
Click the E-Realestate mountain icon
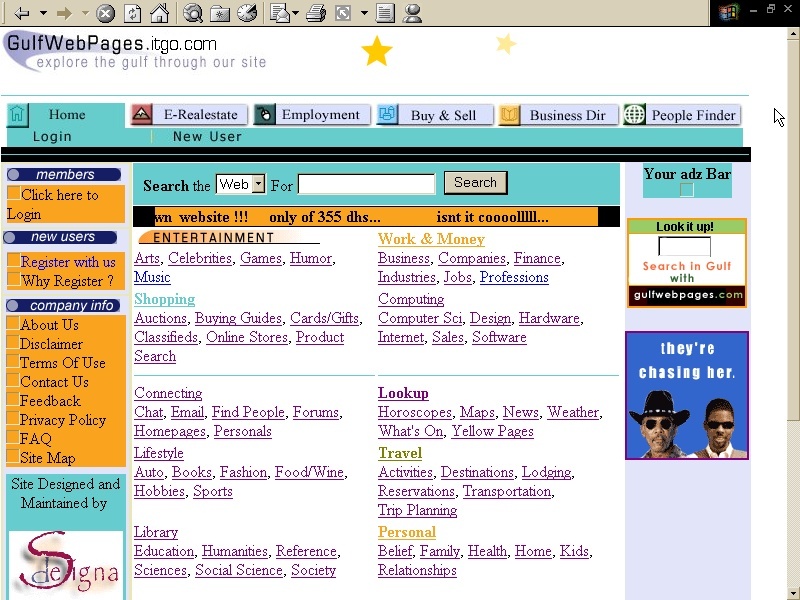(141, 114)
